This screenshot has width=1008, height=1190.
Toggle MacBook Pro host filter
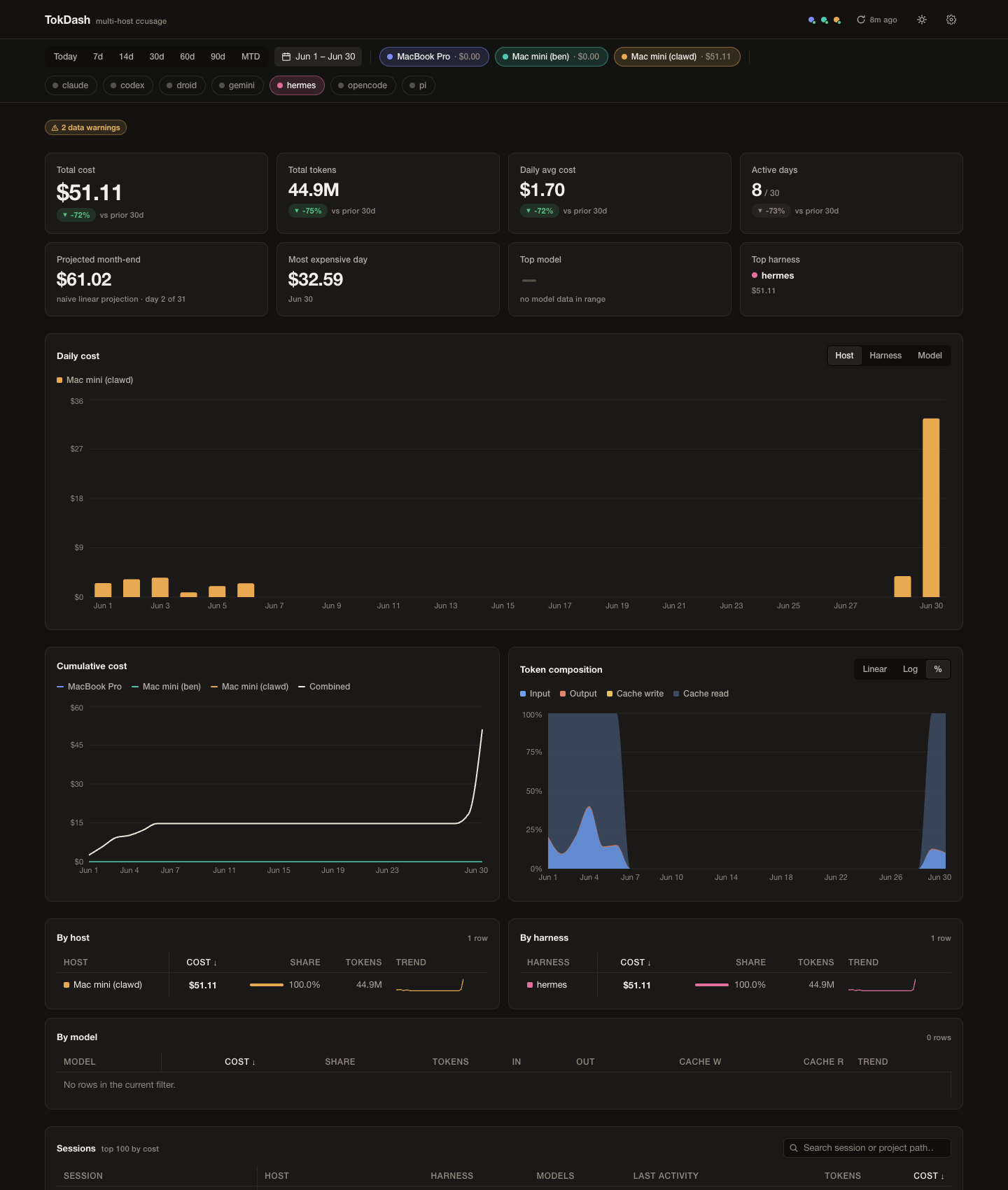[434, 57]
